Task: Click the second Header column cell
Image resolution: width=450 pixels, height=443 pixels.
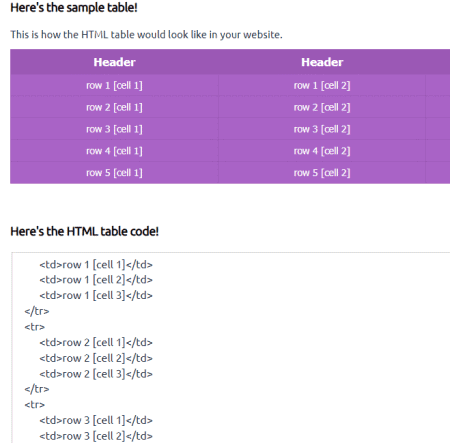Action: click(x=322, y=62)
